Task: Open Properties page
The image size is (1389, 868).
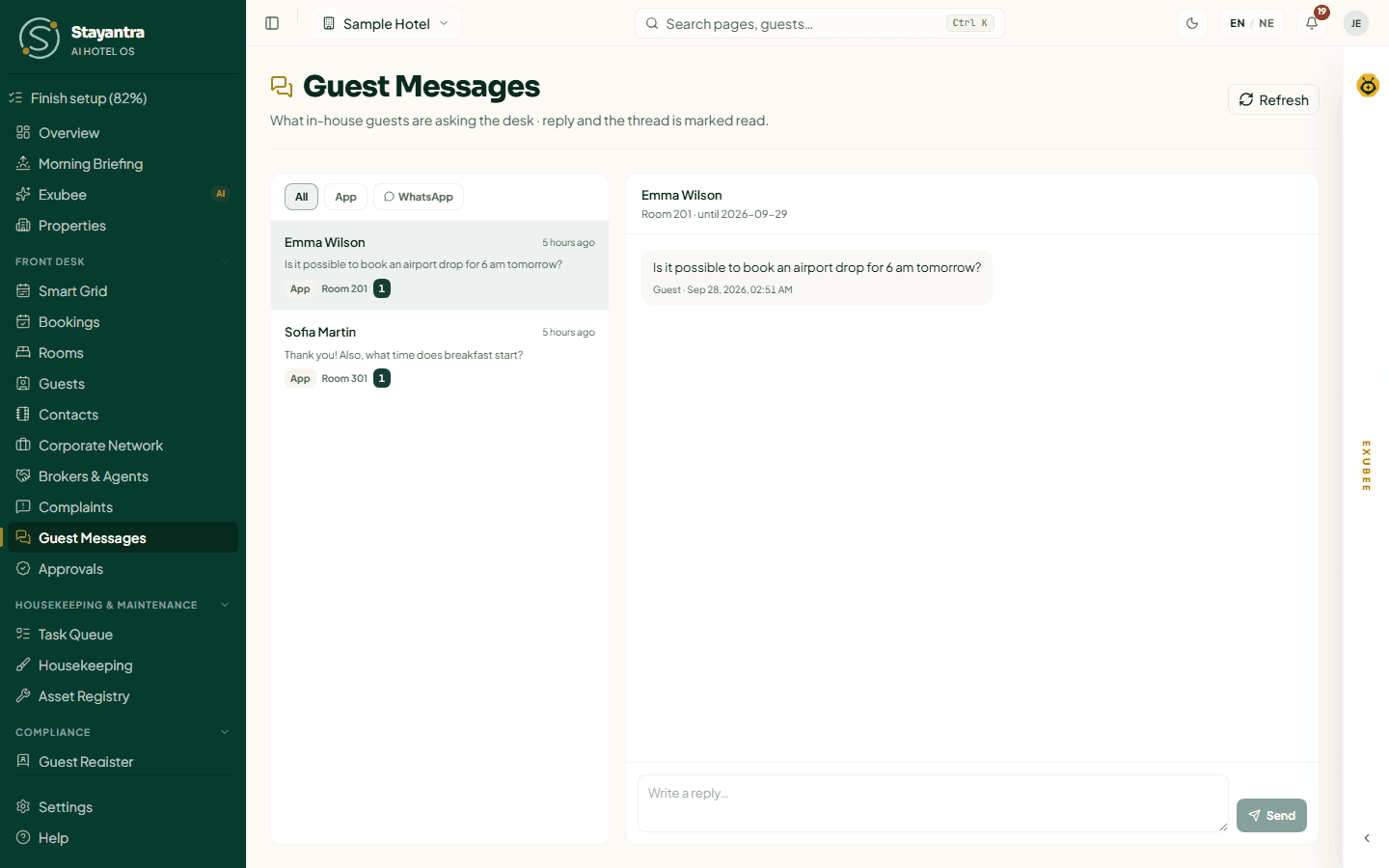Action: point(123,226)
